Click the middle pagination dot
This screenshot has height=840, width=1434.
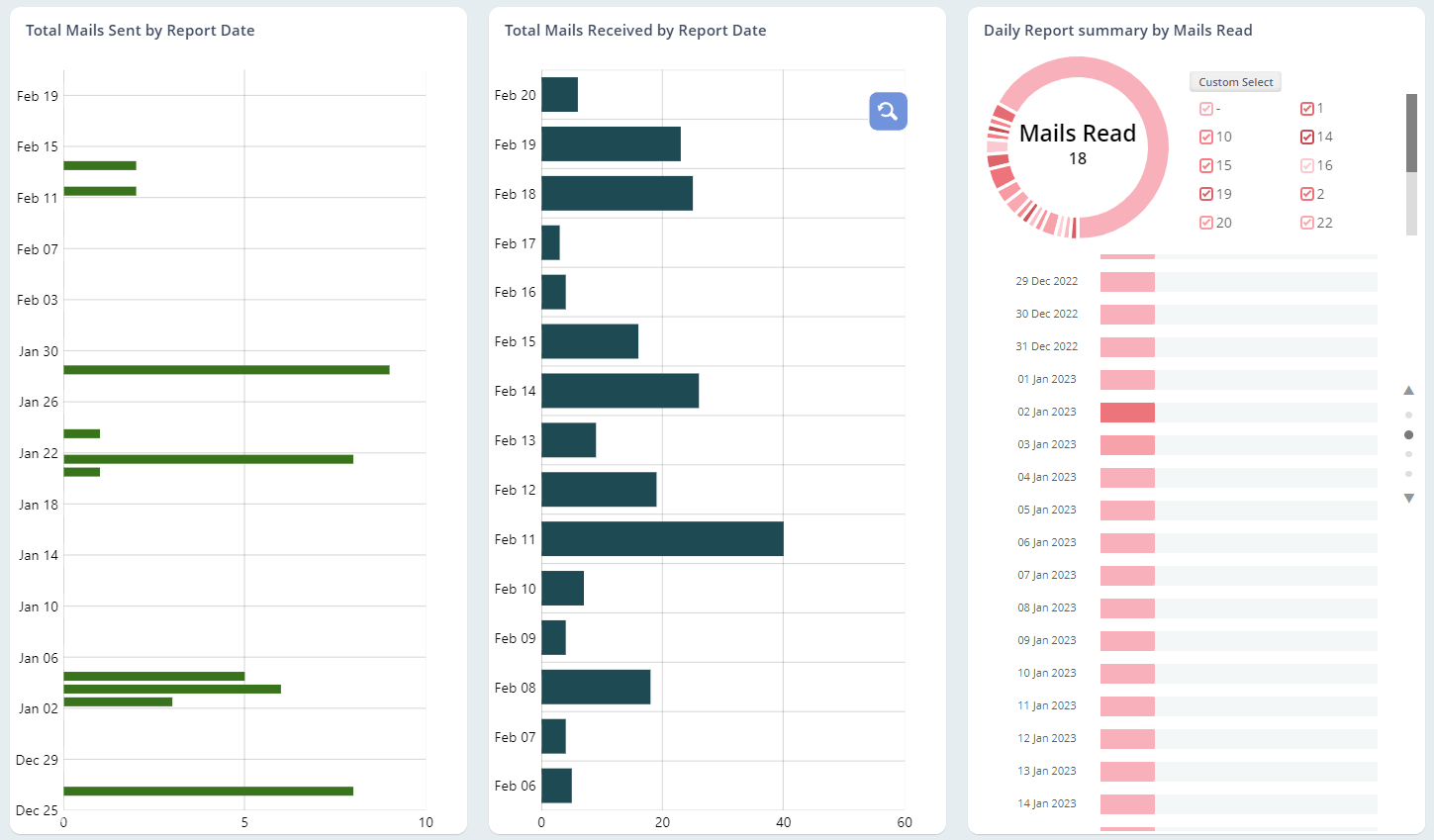pos(1408,433)
